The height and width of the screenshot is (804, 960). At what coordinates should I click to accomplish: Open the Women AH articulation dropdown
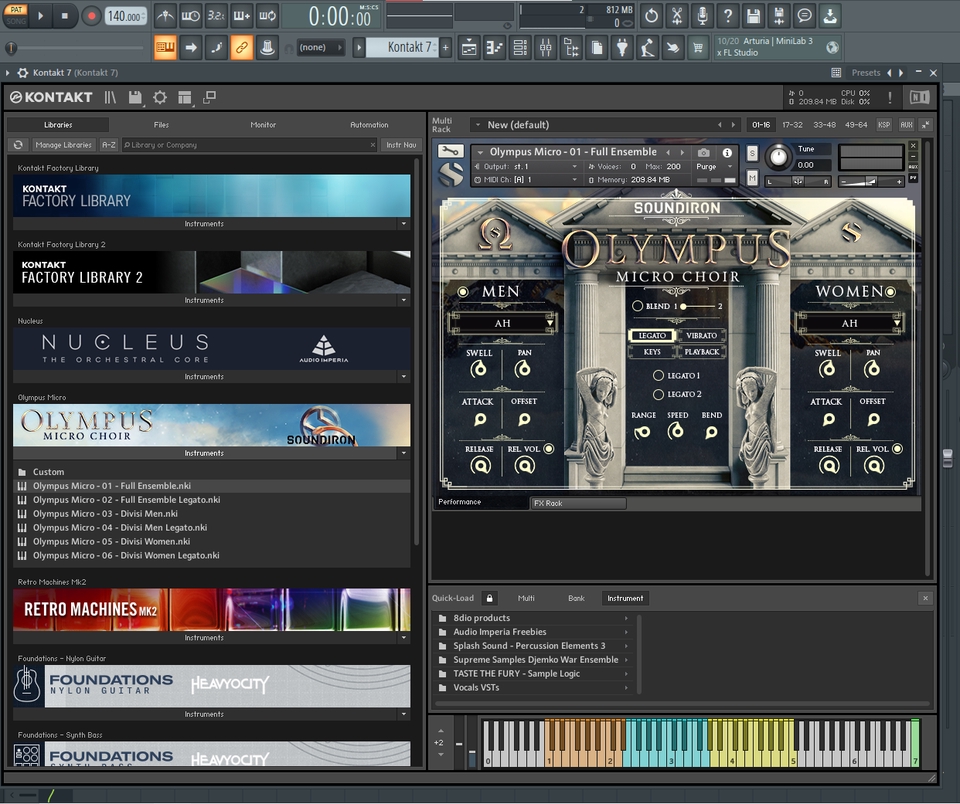[849, 323]
